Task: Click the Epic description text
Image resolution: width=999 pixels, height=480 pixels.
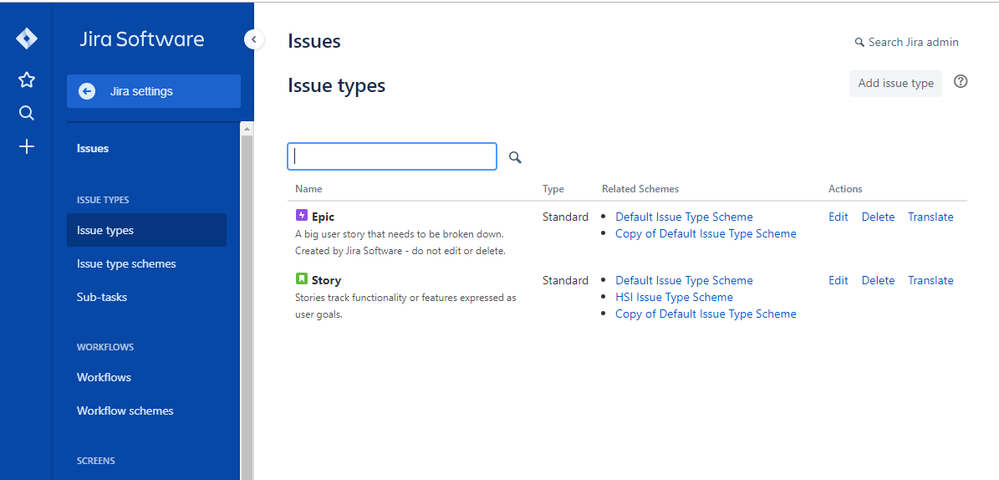Action: pos(400,242)
